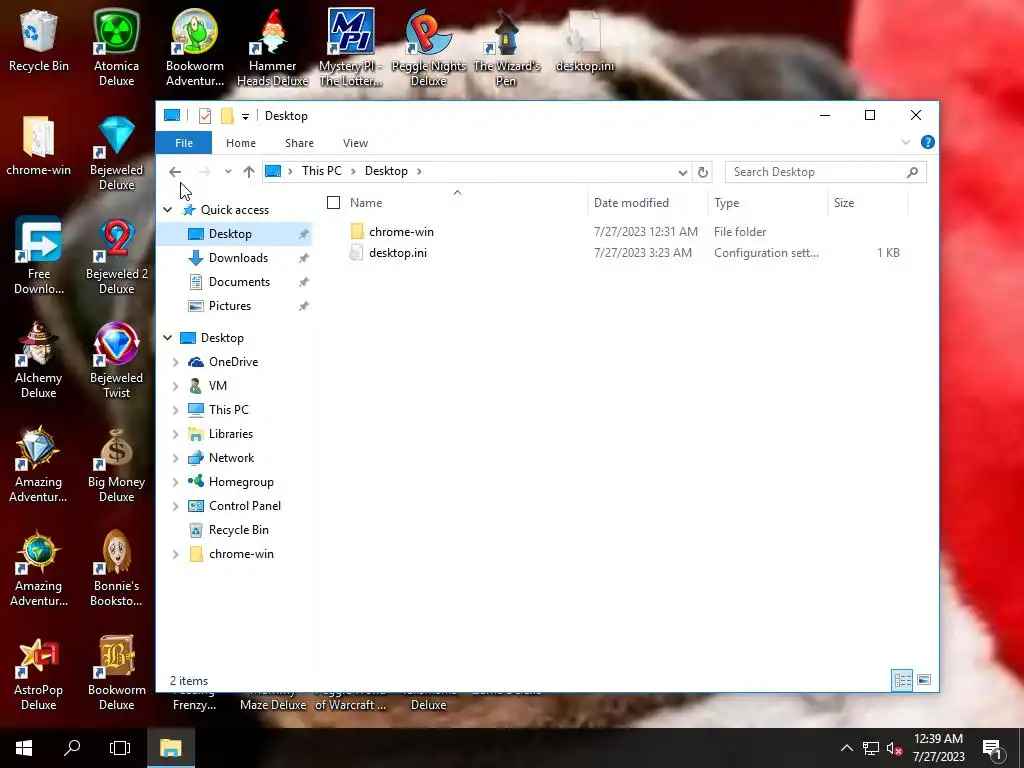Screen dimensions: 1024x768
Task: Select the desktop.ini icon on the desktop
Action: [x=584, y=40]
